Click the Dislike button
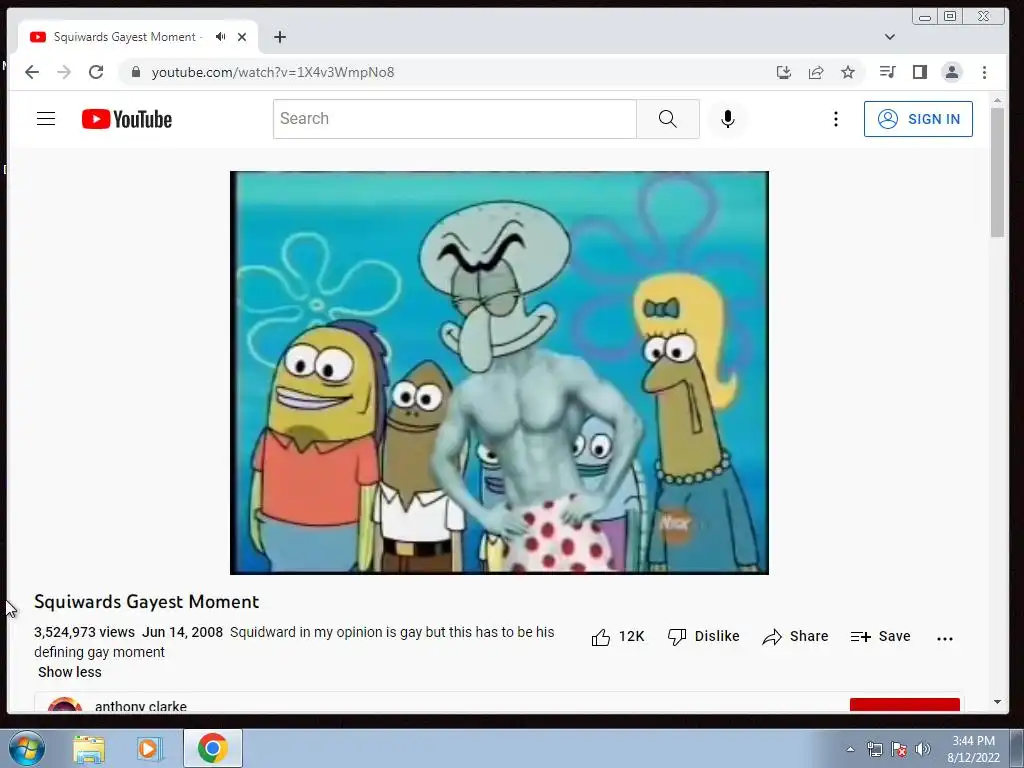1024x768 pixels. point(703,637)
